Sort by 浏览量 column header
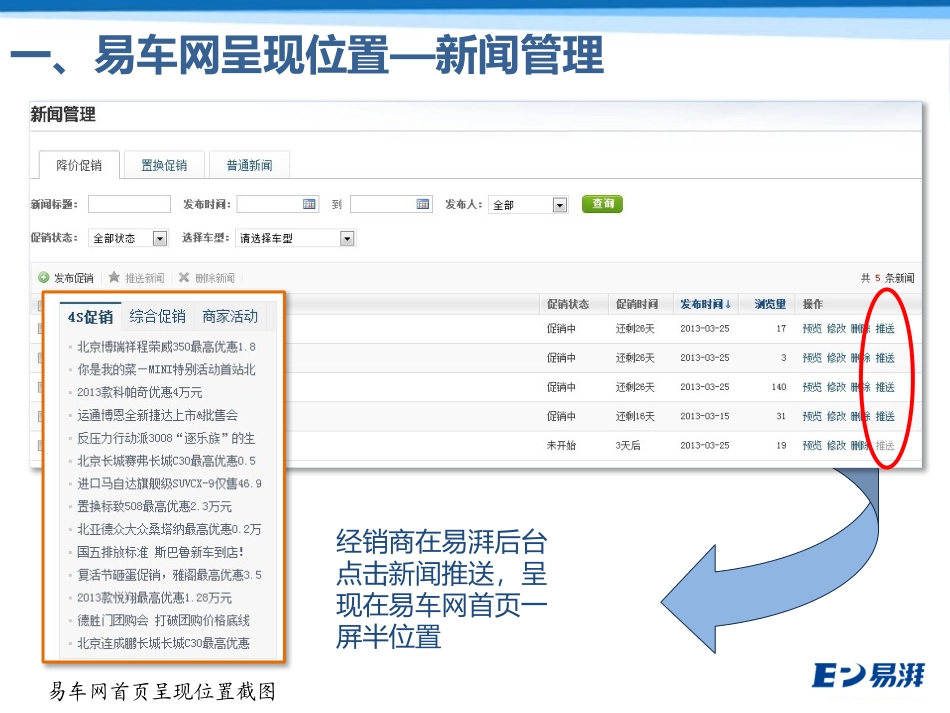The height and width of the screenshot is (713, 950). 770,304
